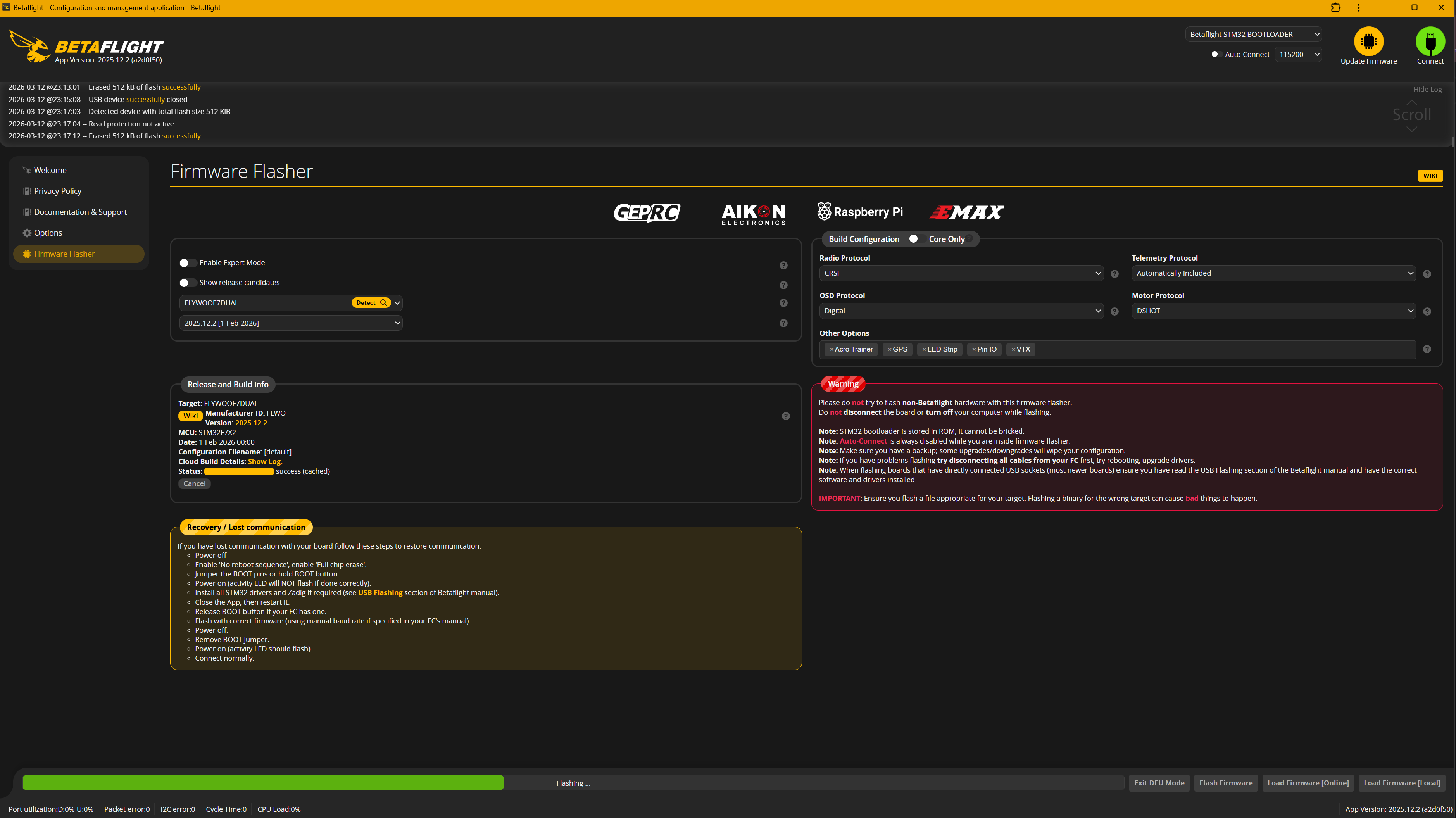This screenshot has width=1456, height=818.
Task: Click the Detect magnifier icon next to target
Action: 383,302
